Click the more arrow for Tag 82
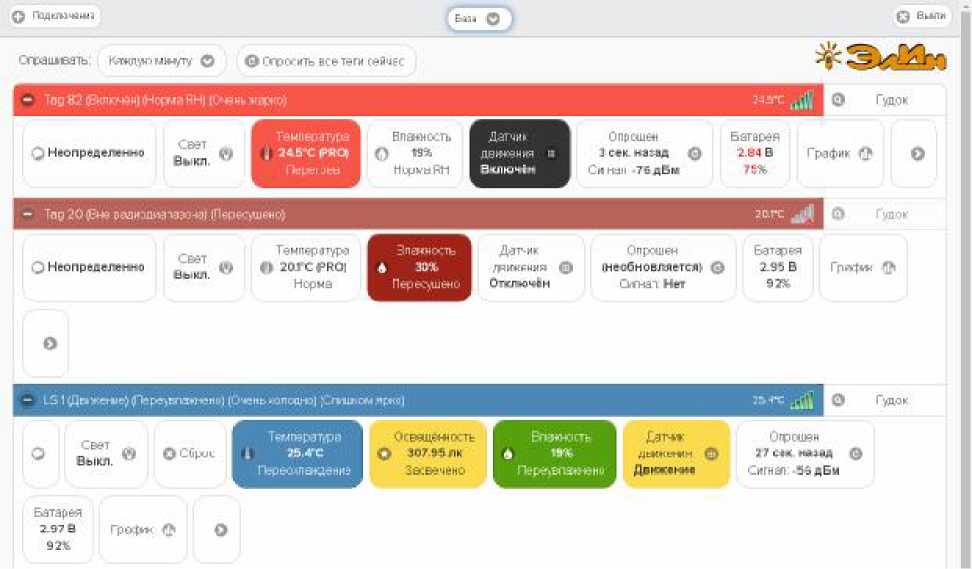 pyautogui.click(x=914, y=153)
